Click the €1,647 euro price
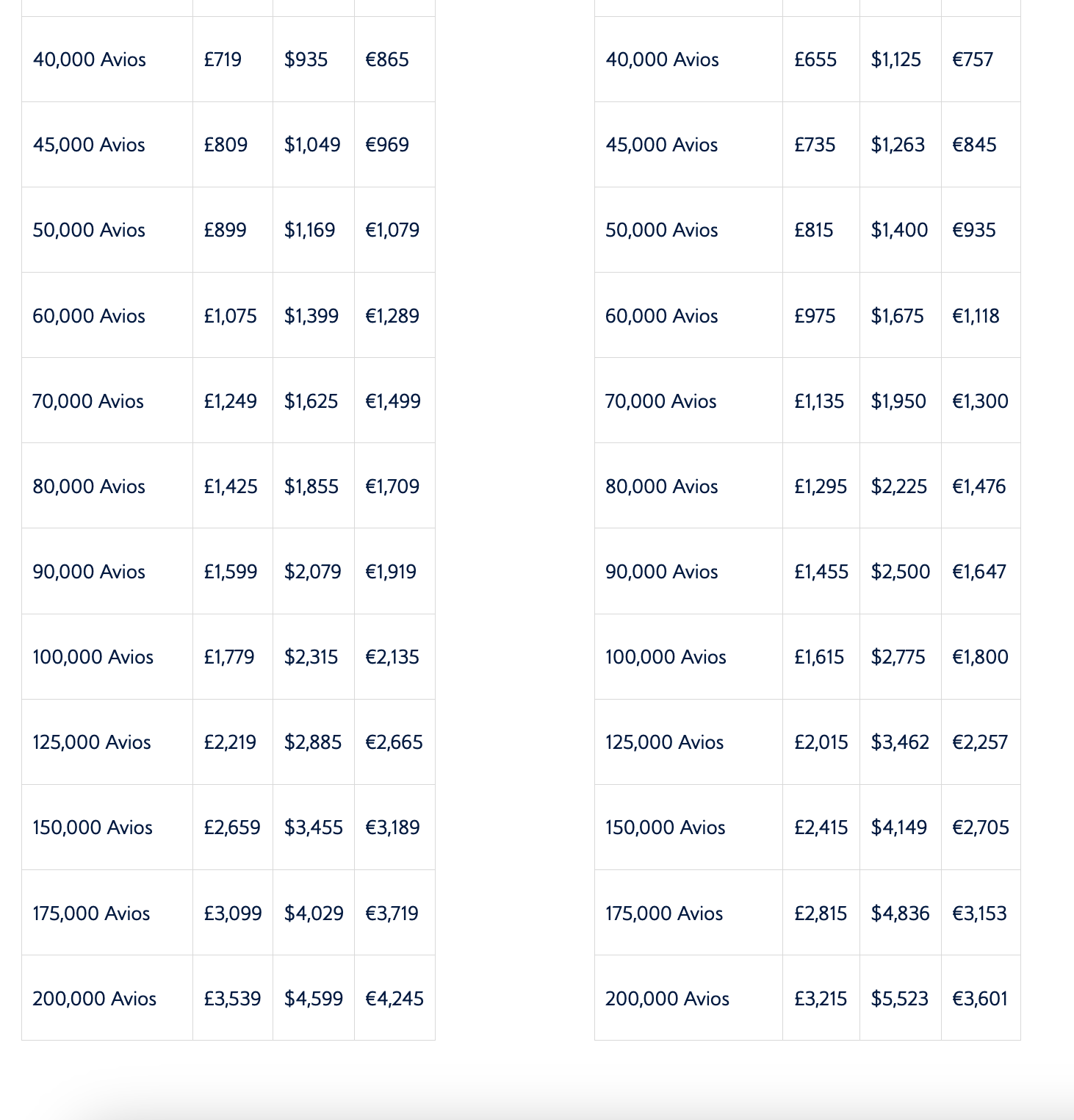Screen dimensions: 1074x1120 click(979, 572)
